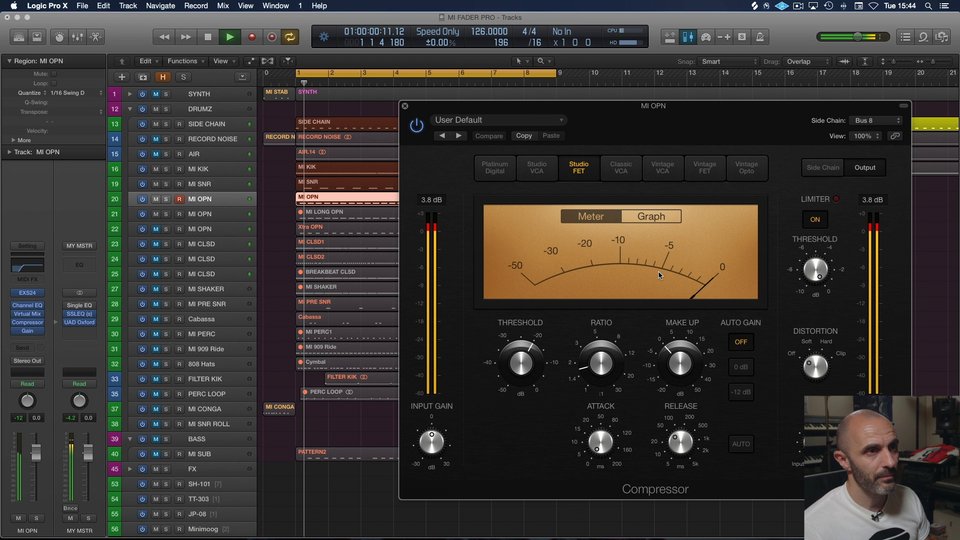The width and height of the screenshot is (960, 540).
Task: Stop playback with the Stop button
Action: tap(208, 37)
